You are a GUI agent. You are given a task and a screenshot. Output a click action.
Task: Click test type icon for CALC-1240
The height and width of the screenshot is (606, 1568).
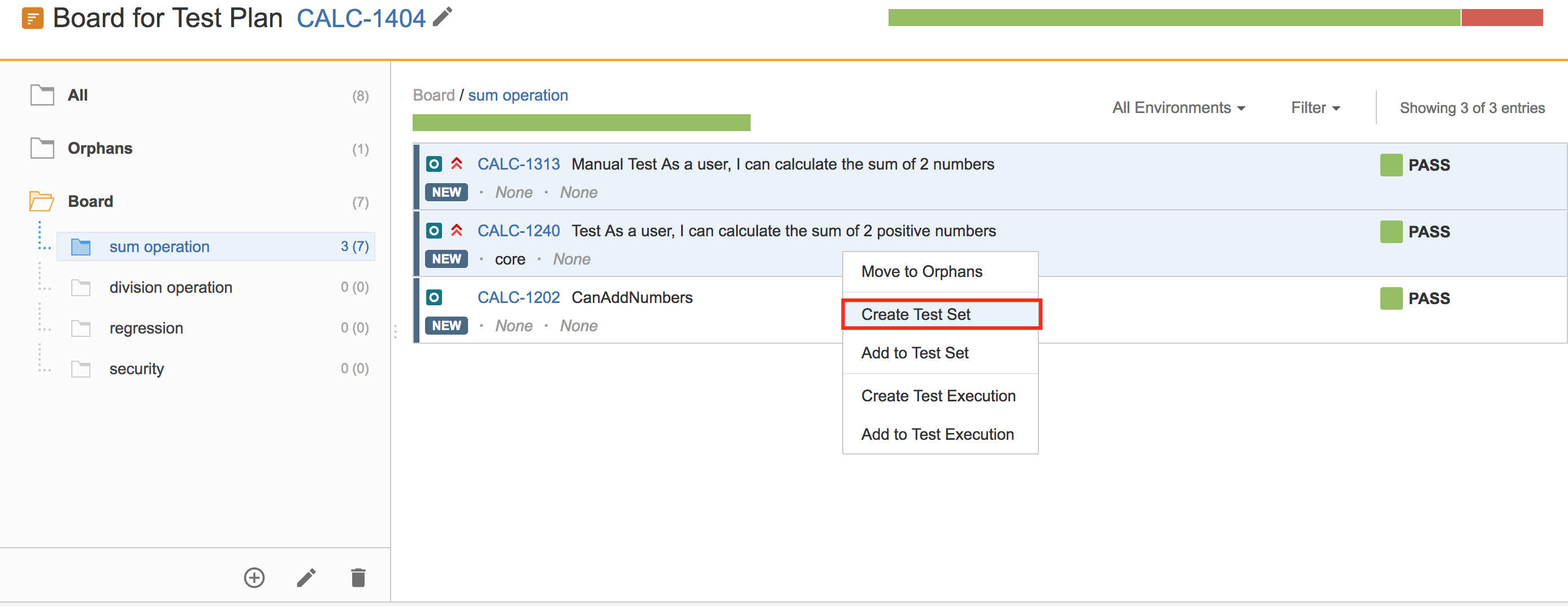point(434,231)
